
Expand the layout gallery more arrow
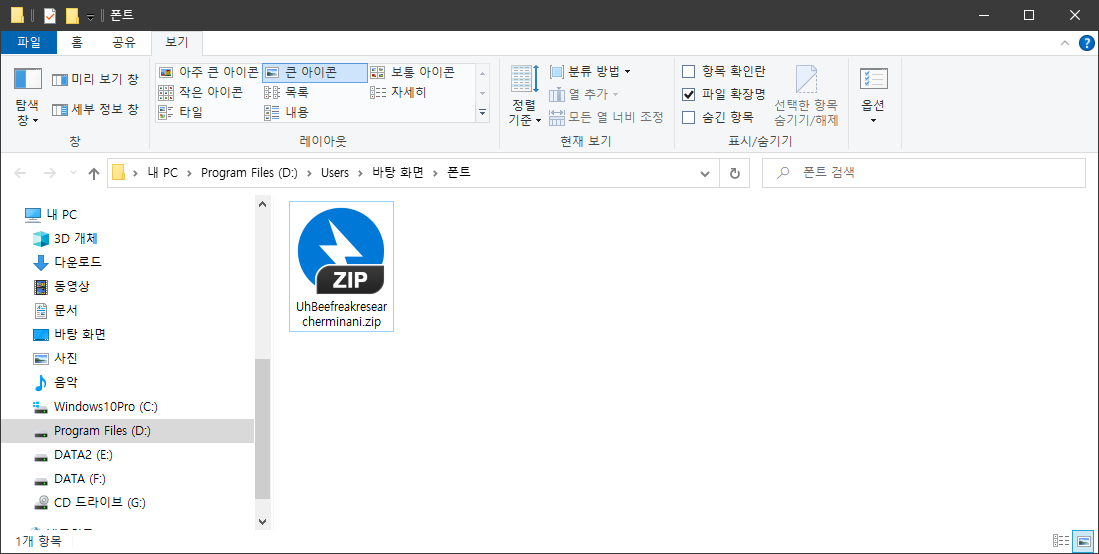(x=482, y=112)
